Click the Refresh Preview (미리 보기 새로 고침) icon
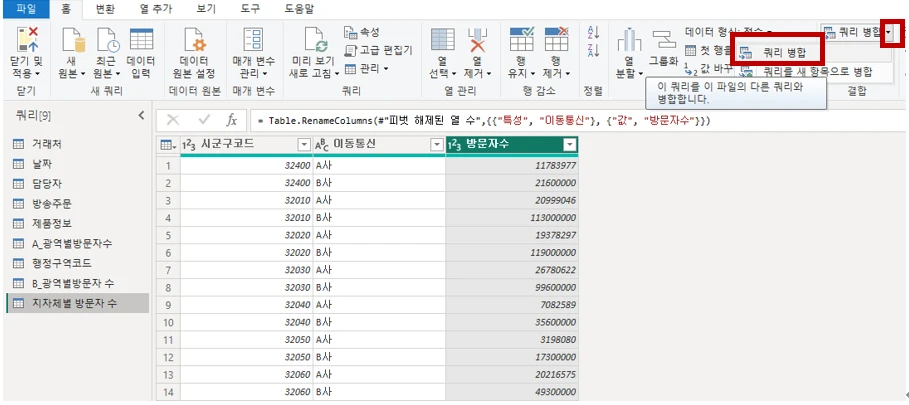The height and width of the screenshot is (405, 909). [x=317, y=40]
